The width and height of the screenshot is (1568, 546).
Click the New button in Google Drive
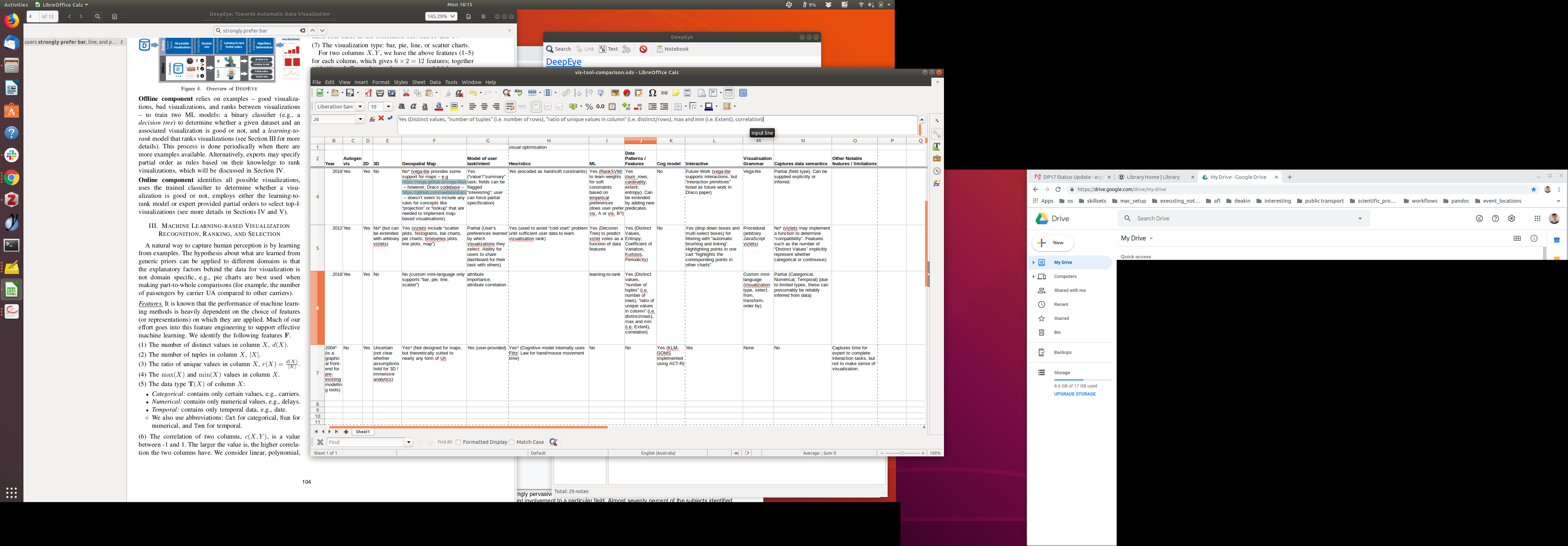tap(1052, 243)
